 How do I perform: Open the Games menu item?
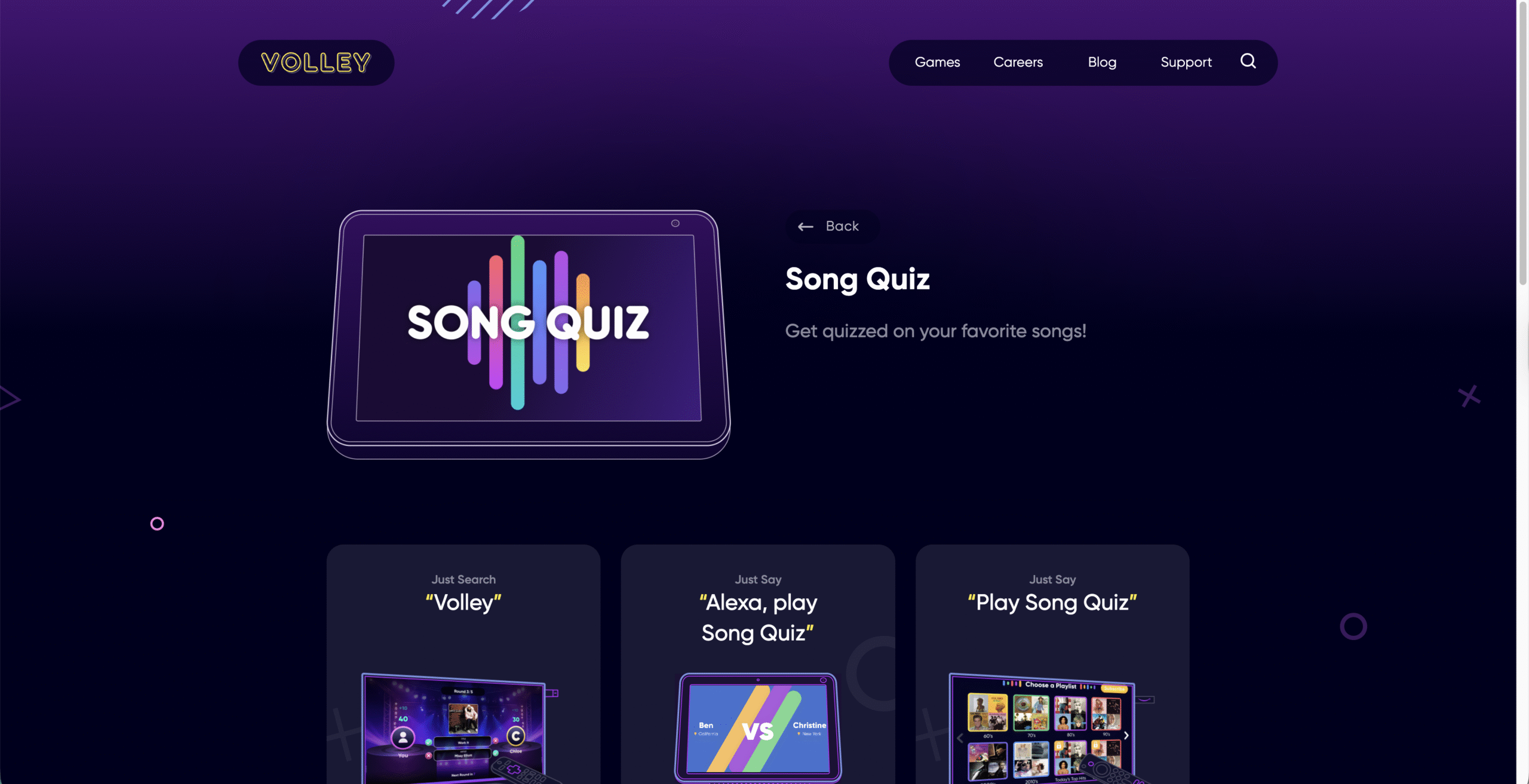tap(937, 62)
